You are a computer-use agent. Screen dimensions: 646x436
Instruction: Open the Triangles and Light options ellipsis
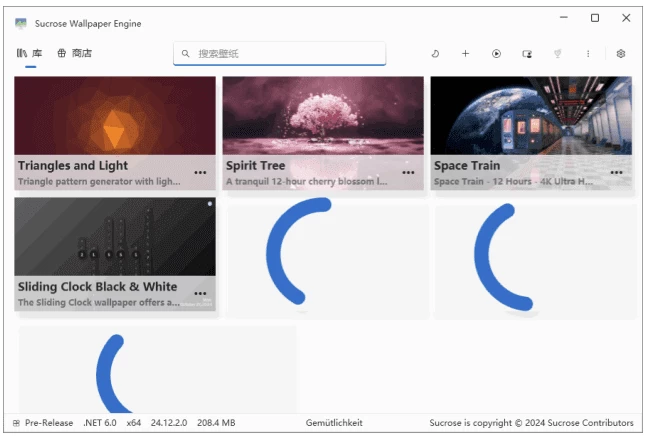pyautogui.click(x=200, y=173)
